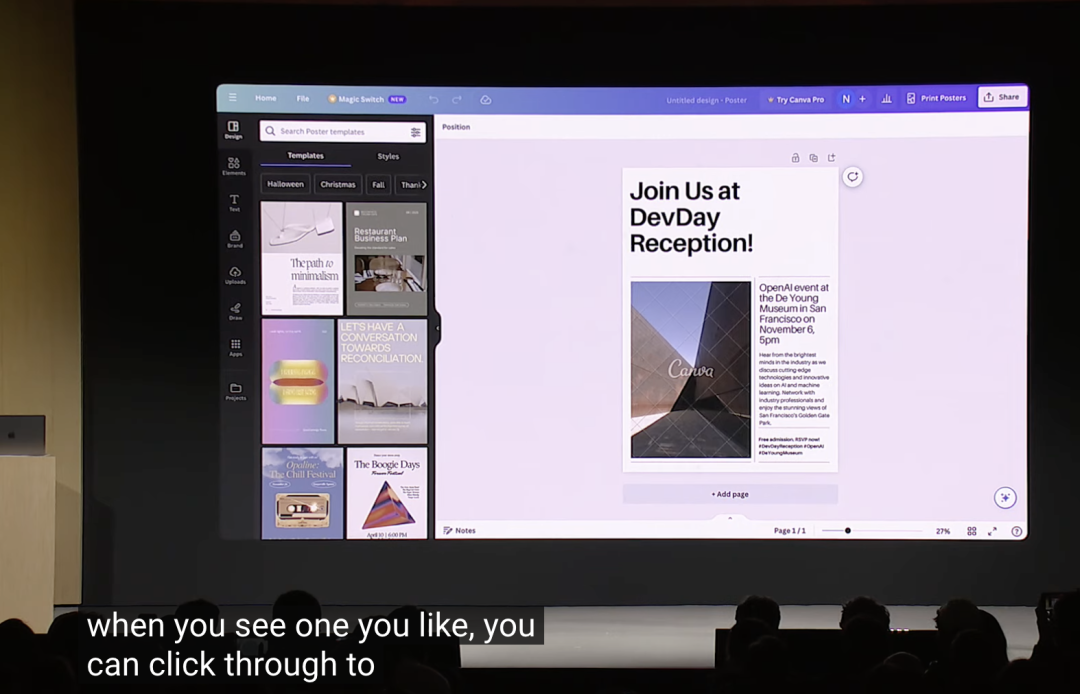Open the analytics bar chart icon
The width and height of the screenshot is (1080, 694).
click(x=886, y=98)
